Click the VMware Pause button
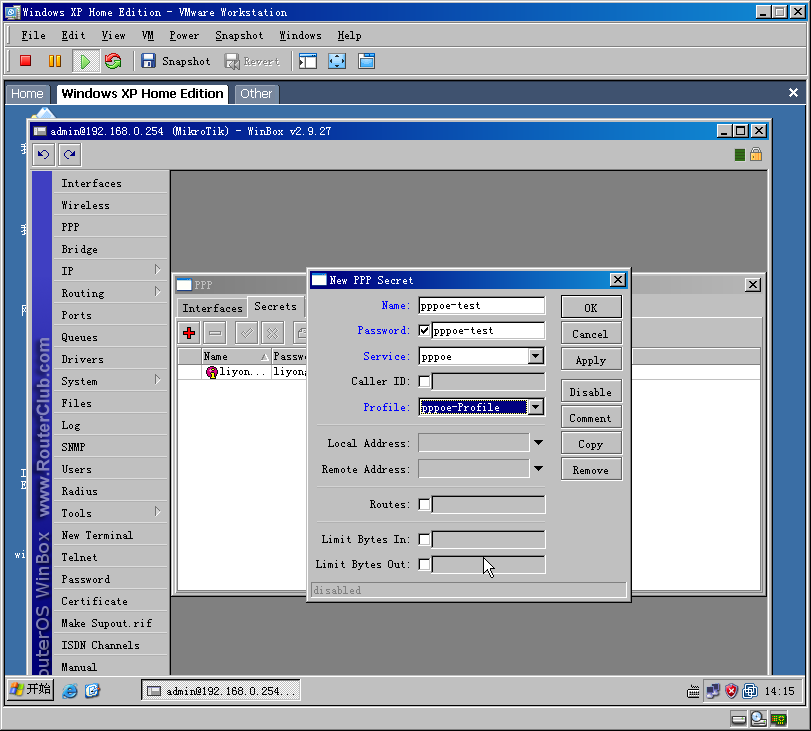This screenshot has height=731, width=811. pos(54,61)
